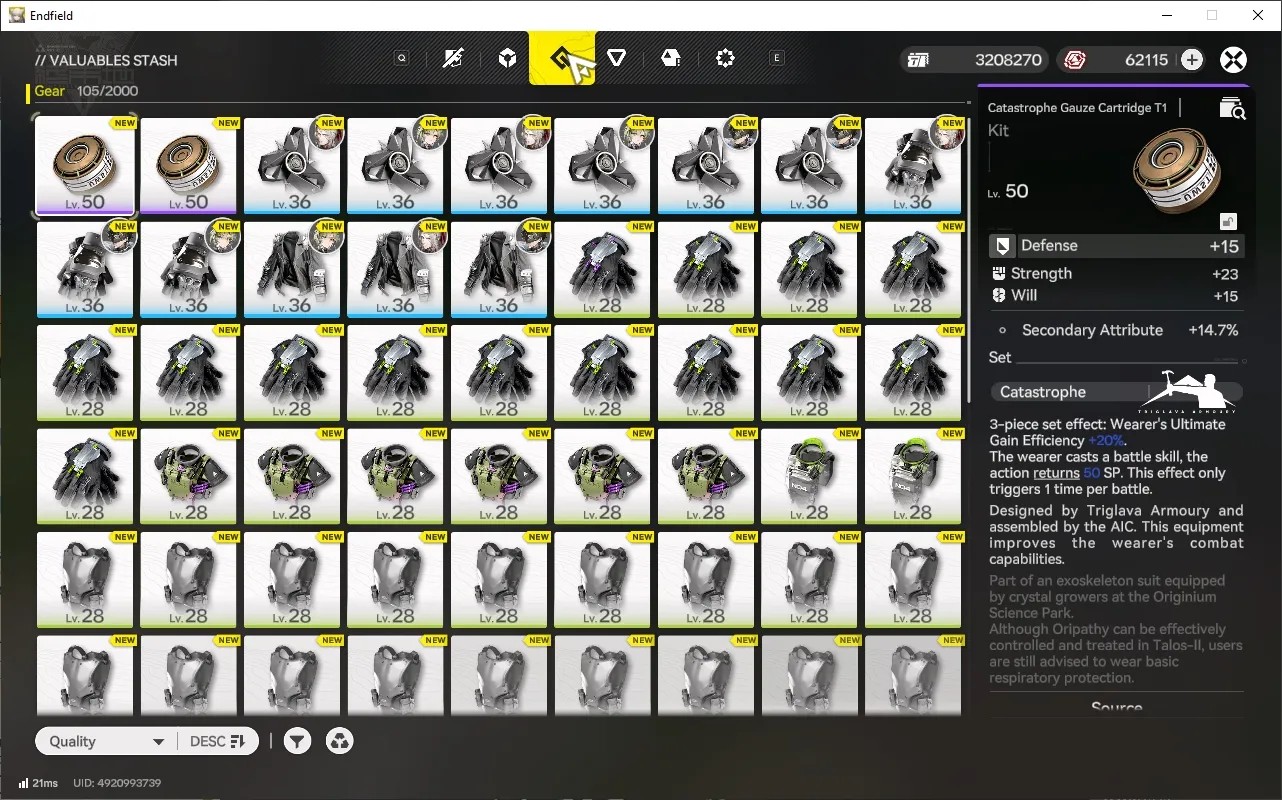The image size is (1282, 800).
Task: Select the highlighted yellow Gear tab
Action: pos(562,58)
